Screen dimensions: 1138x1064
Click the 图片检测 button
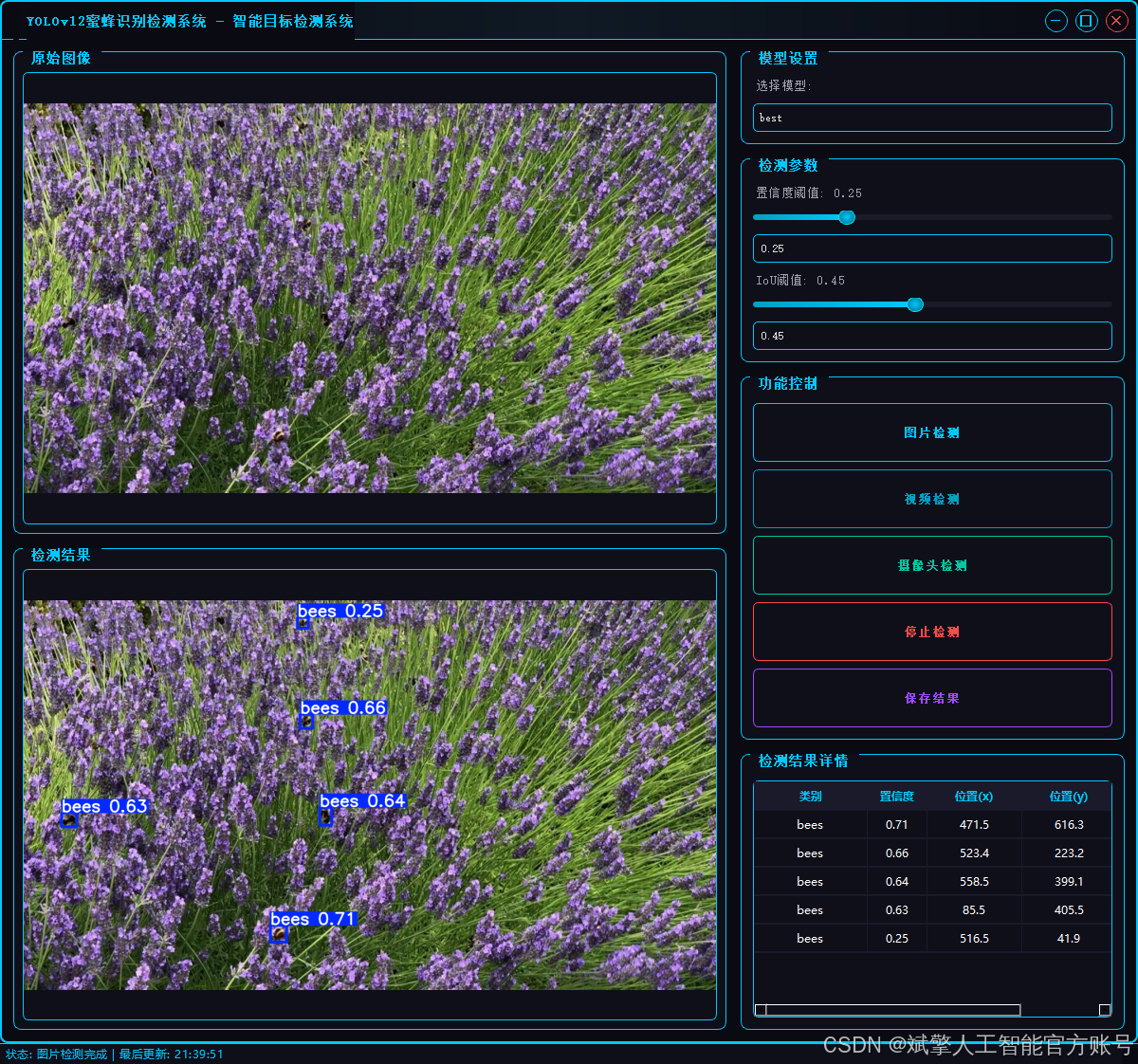[x=932, y=432]
